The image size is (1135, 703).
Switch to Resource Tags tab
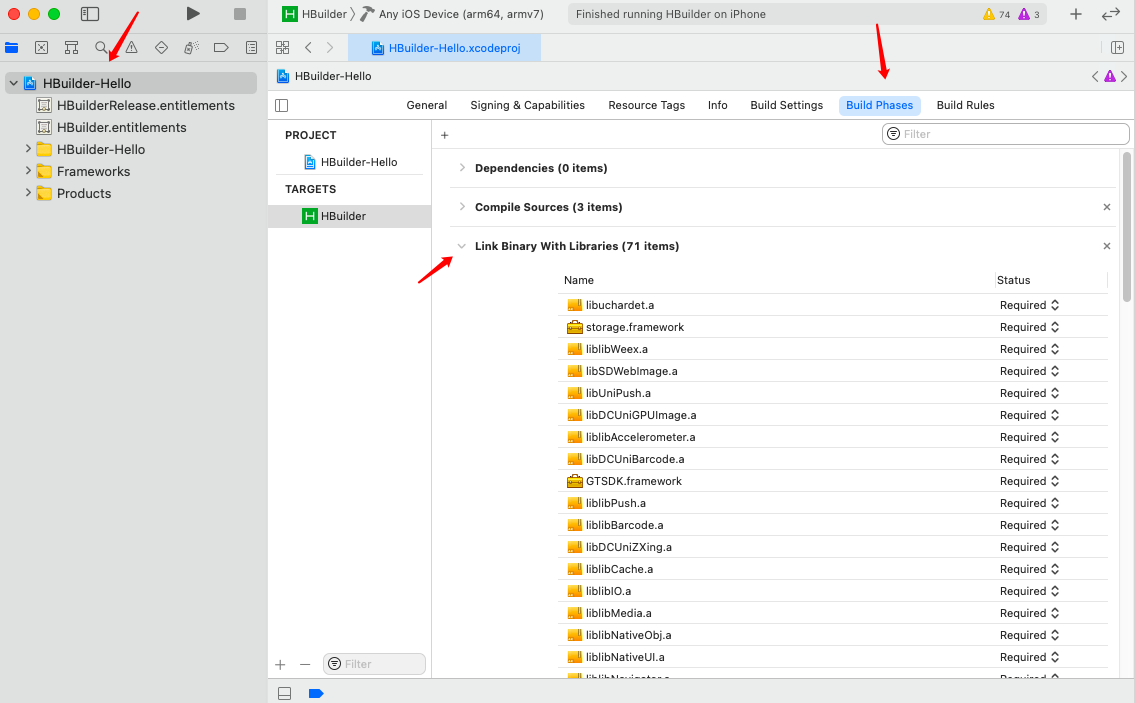(x=646, y=105)
